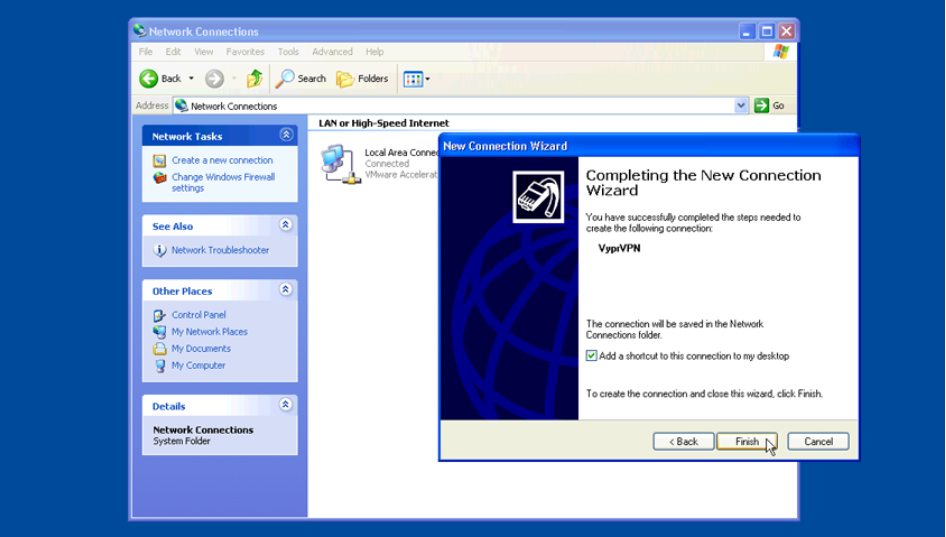Click the My Network Places icon
Screen dimensions: 946x537
coord(159,332)
